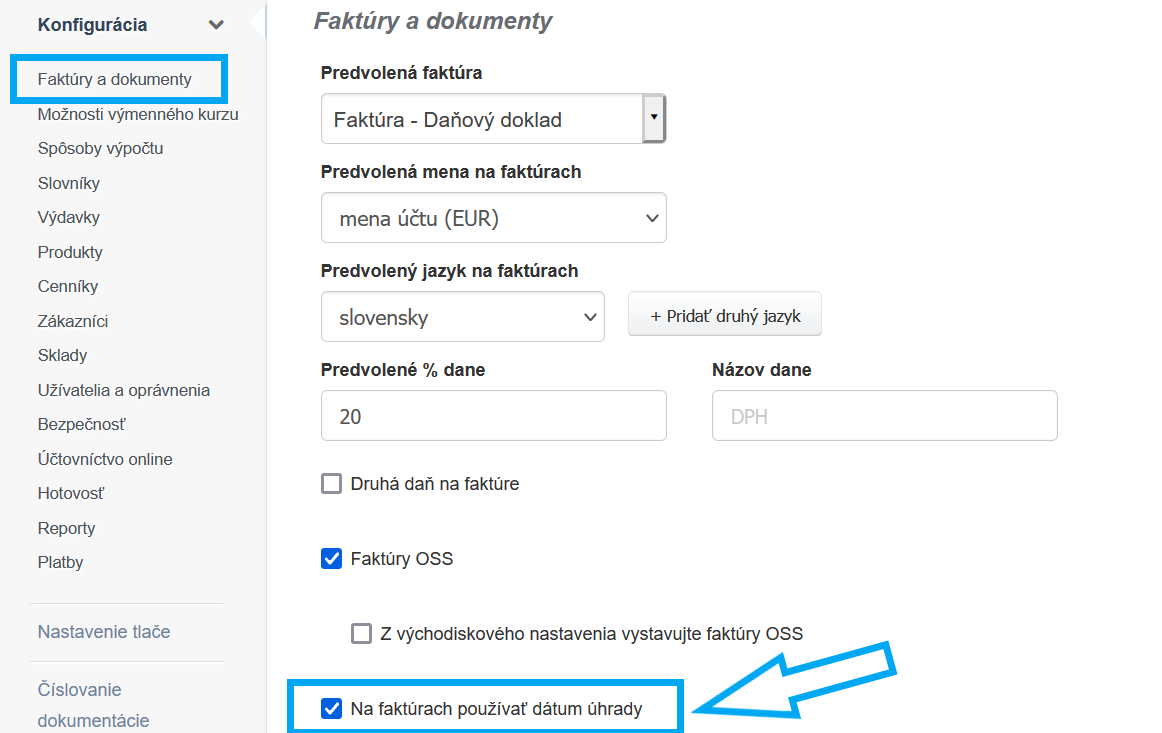This screenshot has height=733, width=1162.
Task: Go to Možnosti výmenného kurzu
Action: point(138,114)
